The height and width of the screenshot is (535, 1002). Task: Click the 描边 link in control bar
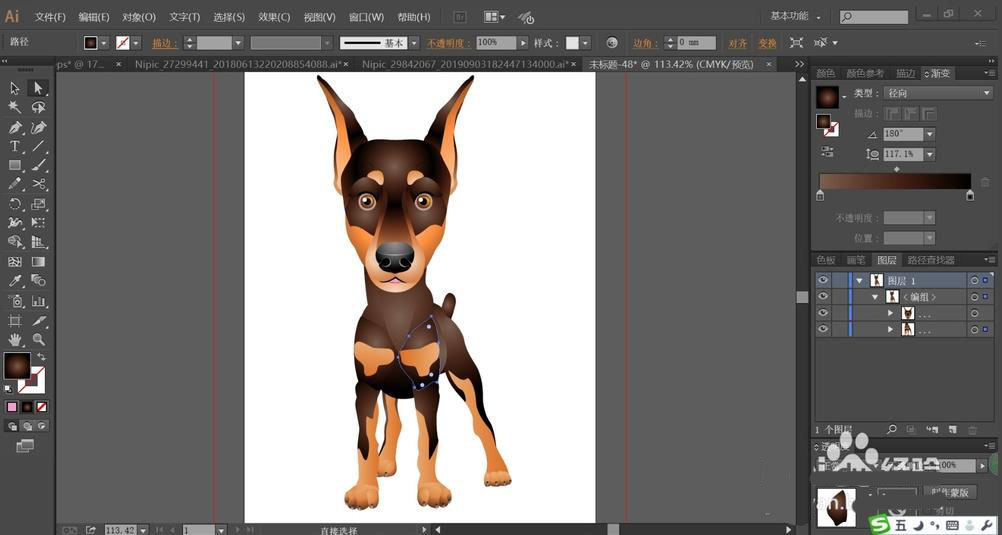coord(165,43)
